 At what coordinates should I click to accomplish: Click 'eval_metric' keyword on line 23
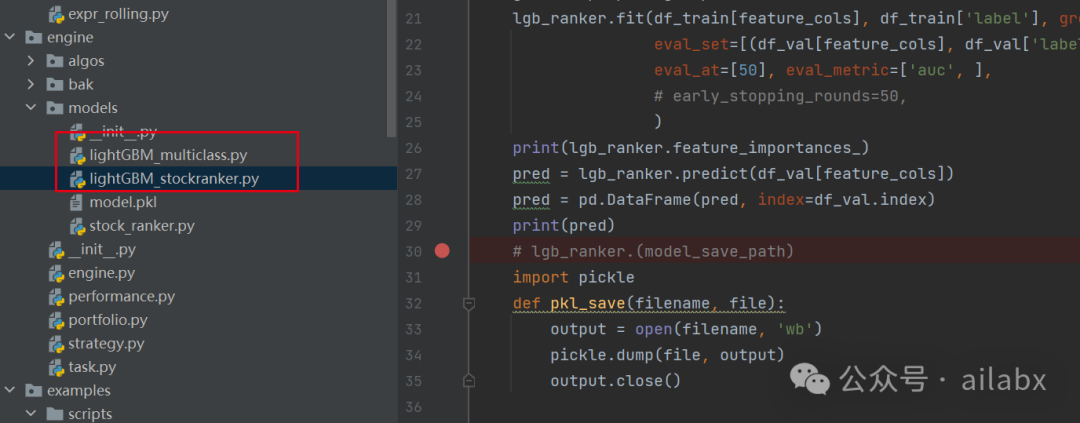coord(837,70)
